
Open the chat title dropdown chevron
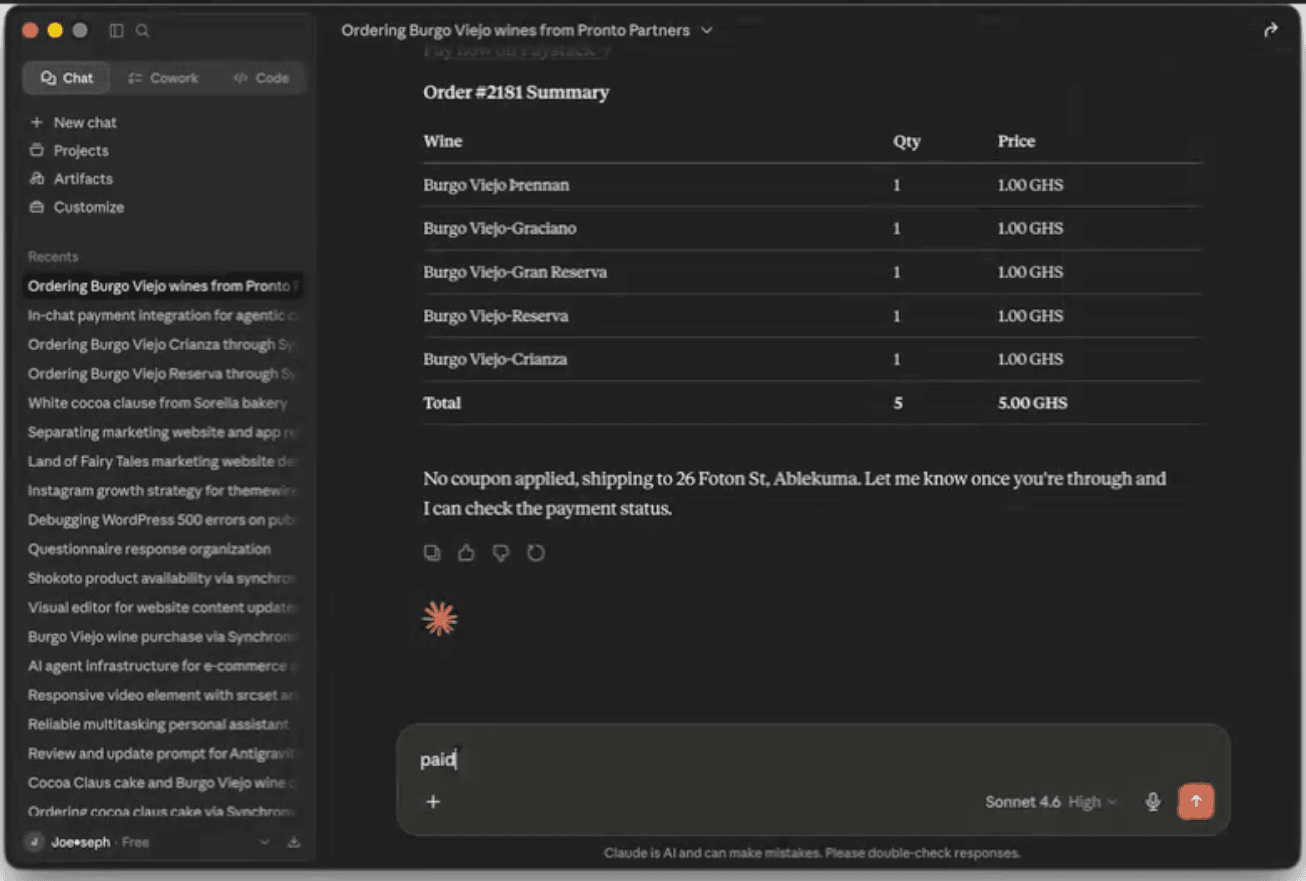point(707,30)
